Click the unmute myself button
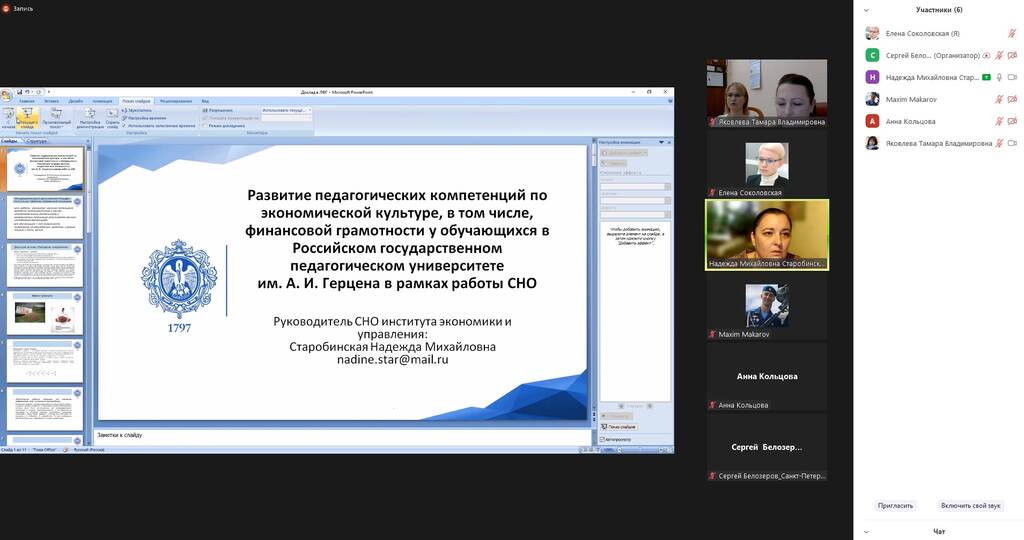The image size is (1024, 540). point(970,505)
